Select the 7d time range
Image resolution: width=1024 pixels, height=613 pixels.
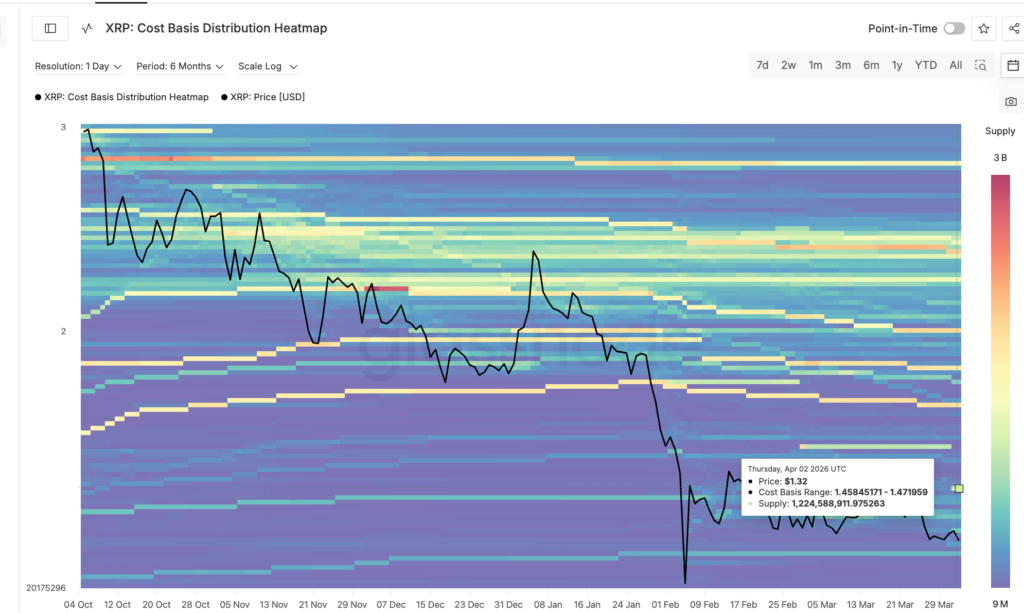click(x=762, y=66)
